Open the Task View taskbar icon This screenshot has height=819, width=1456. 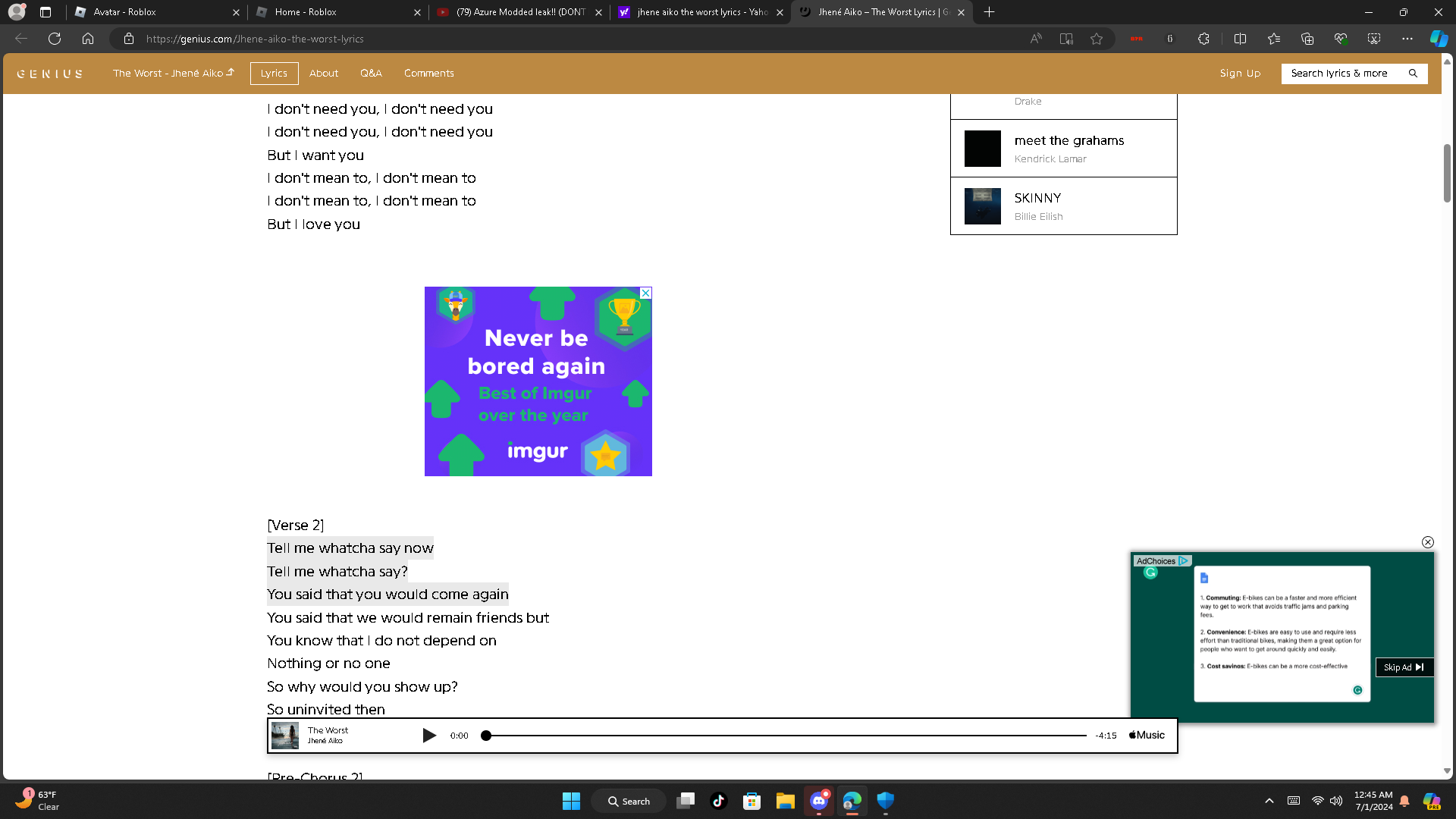click(686, 801)
